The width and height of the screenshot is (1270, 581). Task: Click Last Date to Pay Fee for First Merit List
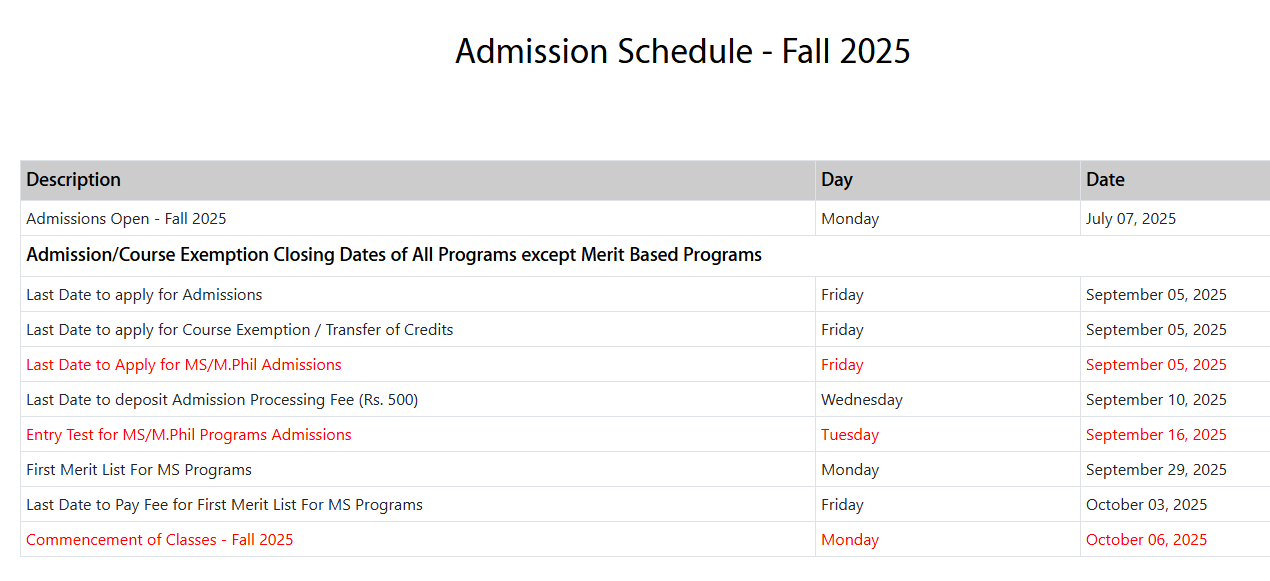(224, 505)
